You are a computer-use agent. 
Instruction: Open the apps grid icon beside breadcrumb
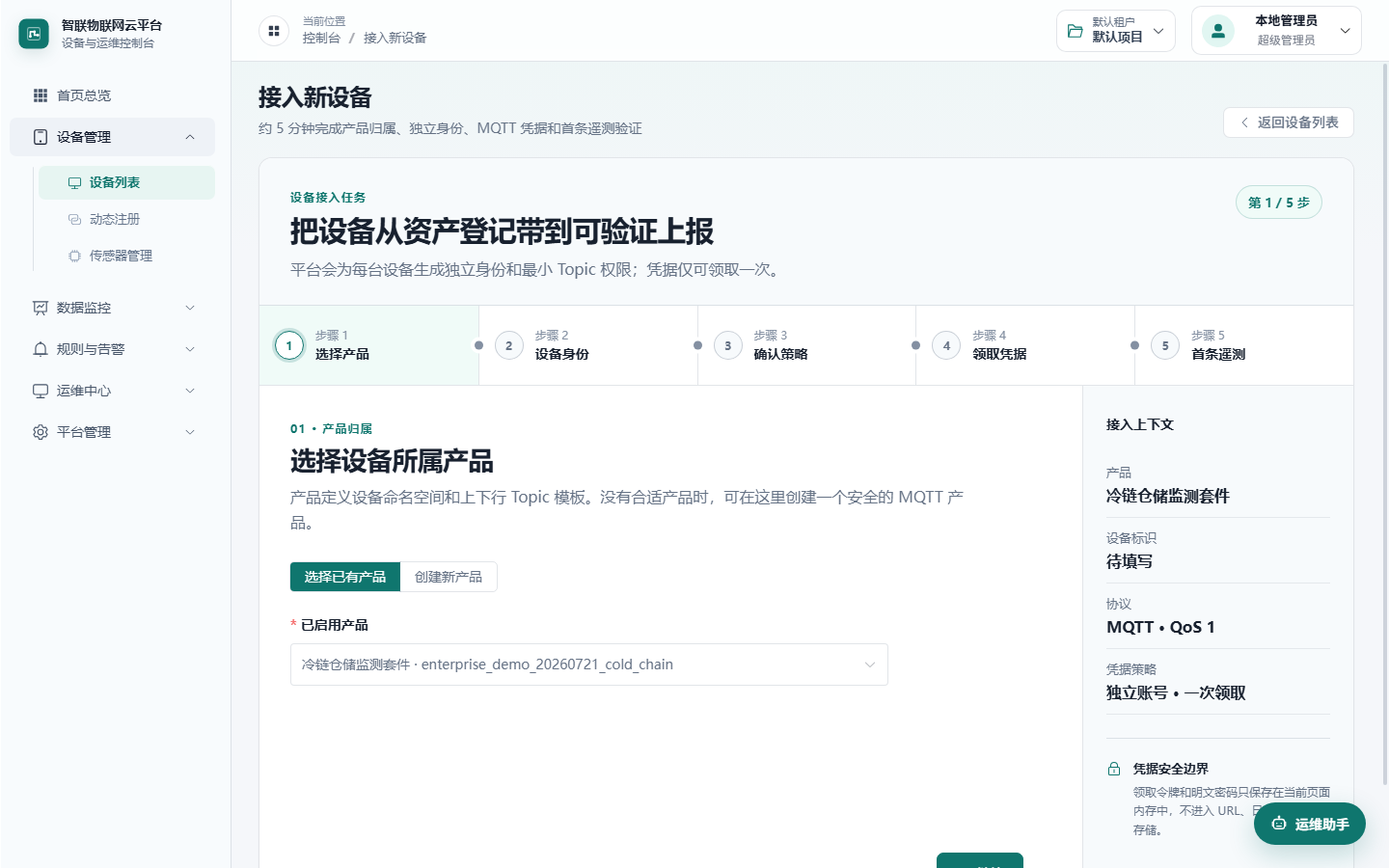click(x=274, y=31)
